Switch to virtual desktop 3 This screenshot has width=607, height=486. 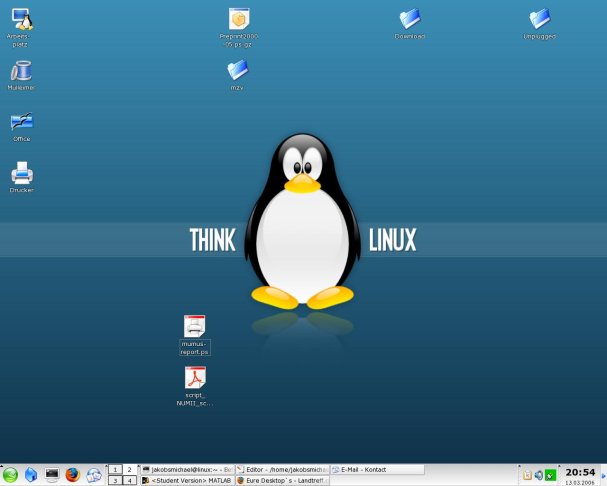[115, 481]
